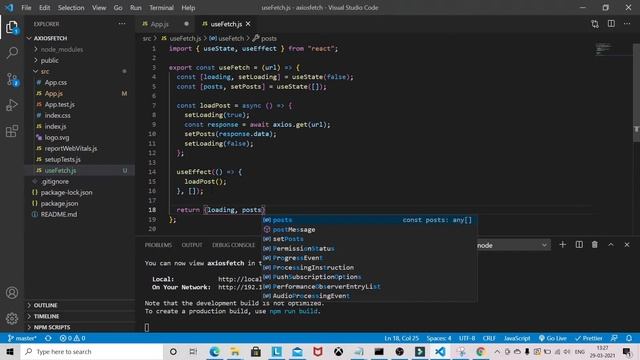640x360 pixels.
Task: Open Visual Studio Code from taskbar
Action: click(440, 351)
